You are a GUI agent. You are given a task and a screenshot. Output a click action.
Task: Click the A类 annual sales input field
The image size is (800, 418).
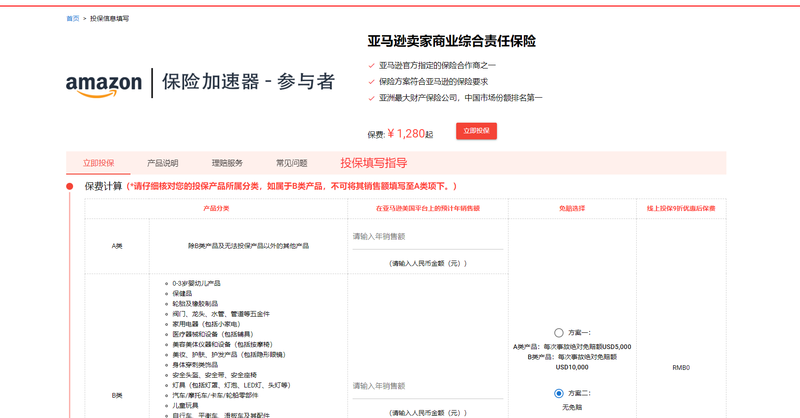pyautogui.click(x=428, y=237)
